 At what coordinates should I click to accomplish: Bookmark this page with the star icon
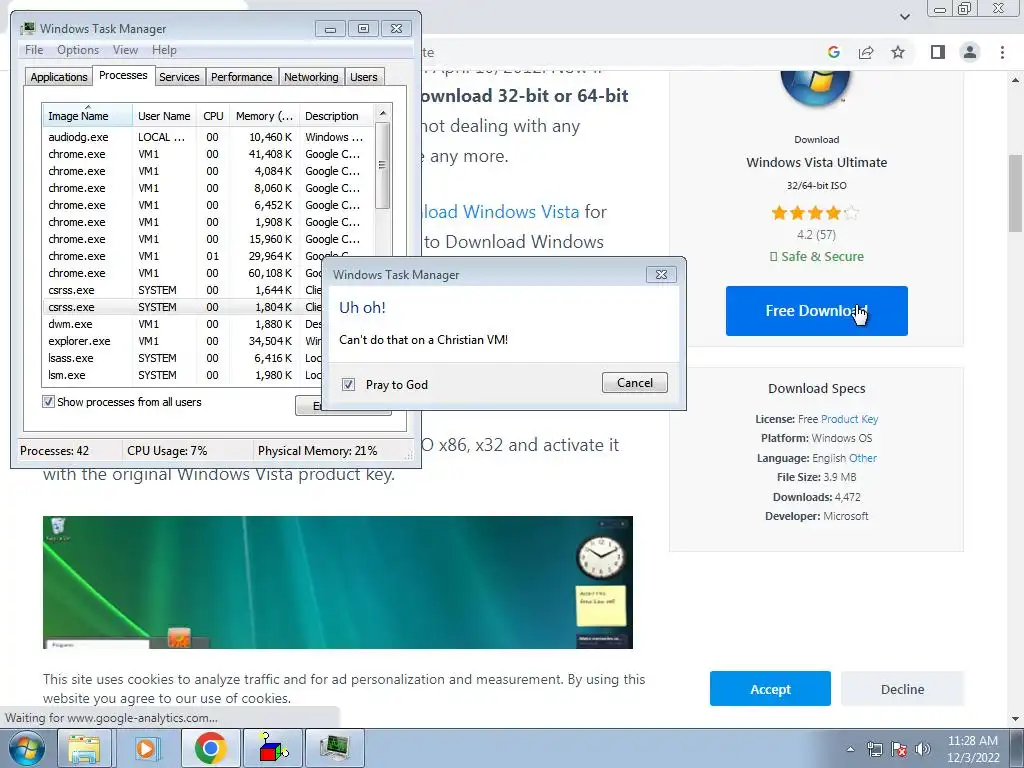[898, 52]
